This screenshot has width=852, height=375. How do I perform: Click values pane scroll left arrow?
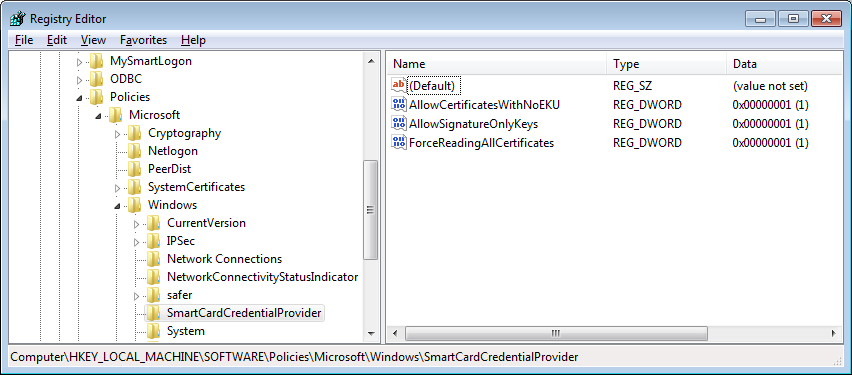[x=396, y=333]
